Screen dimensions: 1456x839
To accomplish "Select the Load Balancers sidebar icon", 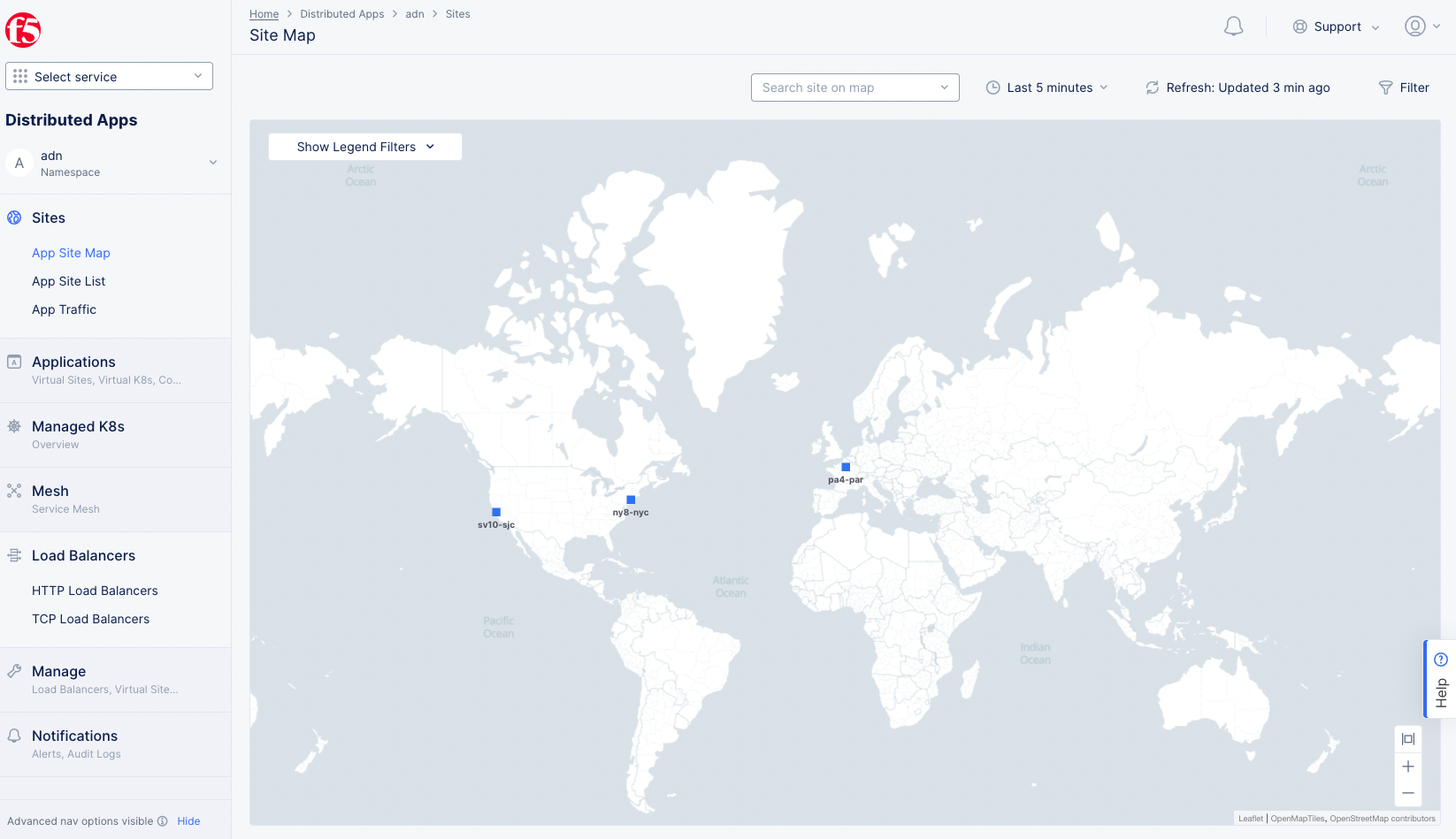I will (13, 555).
